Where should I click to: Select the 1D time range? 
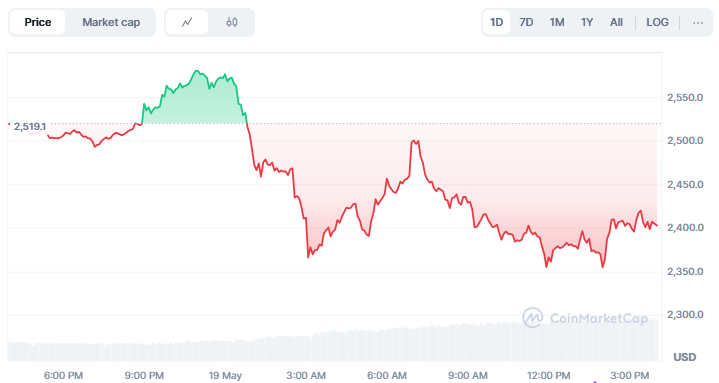tap(496, 22)
